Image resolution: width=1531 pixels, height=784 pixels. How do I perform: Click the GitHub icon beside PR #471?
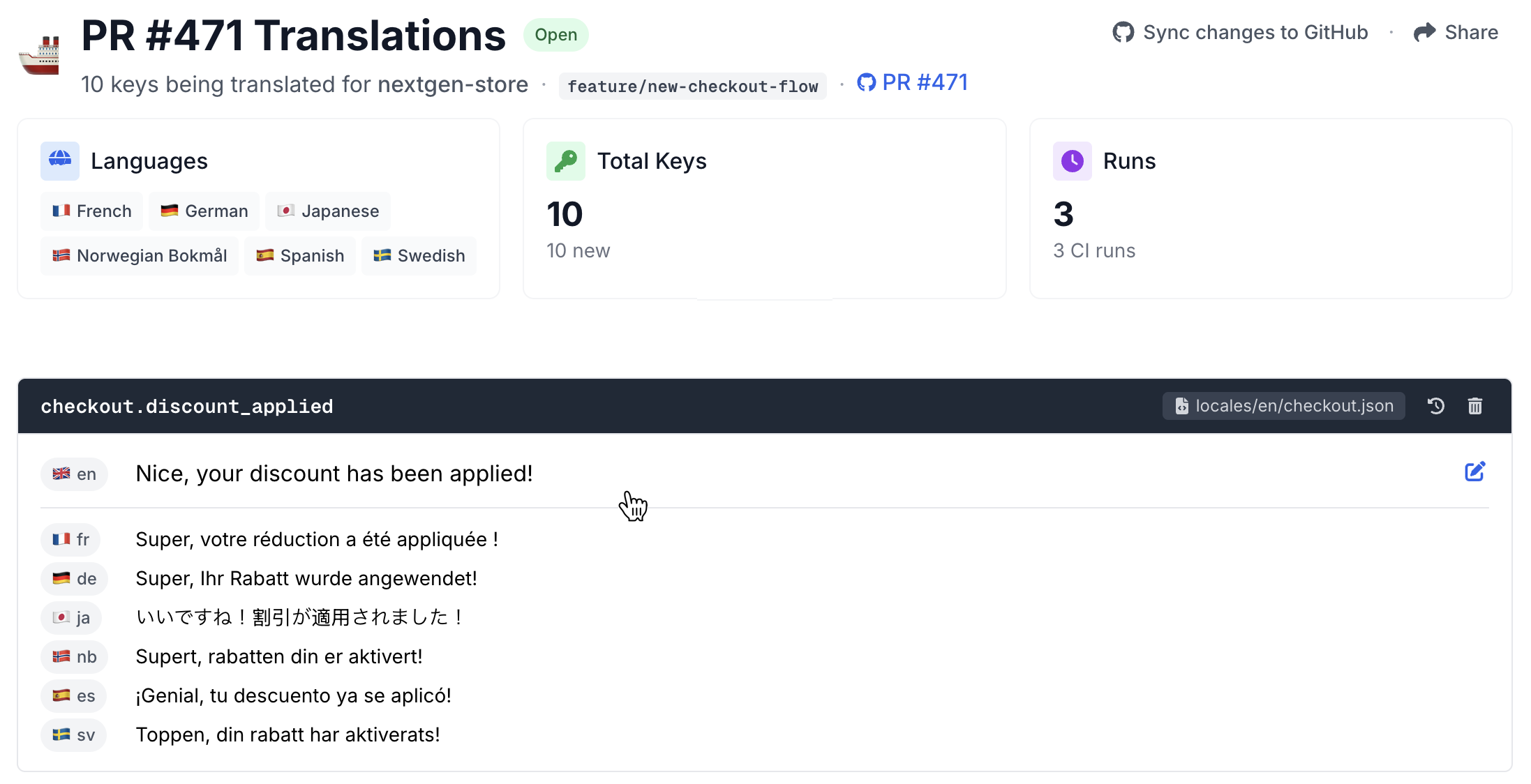pyautogui.click(x=867, y=82)
